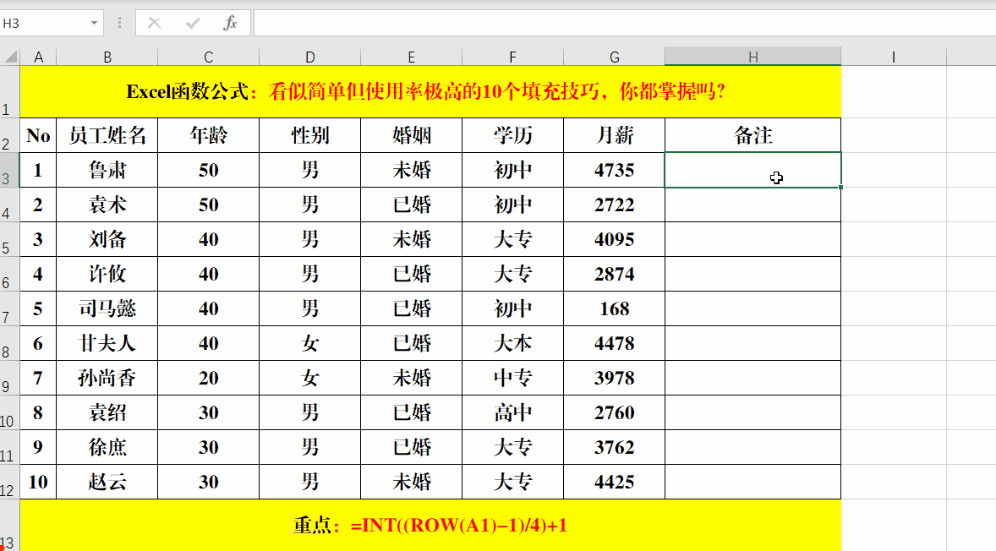Select column I header
This screenshot has width=996, height=551.
tap(894, 57)
